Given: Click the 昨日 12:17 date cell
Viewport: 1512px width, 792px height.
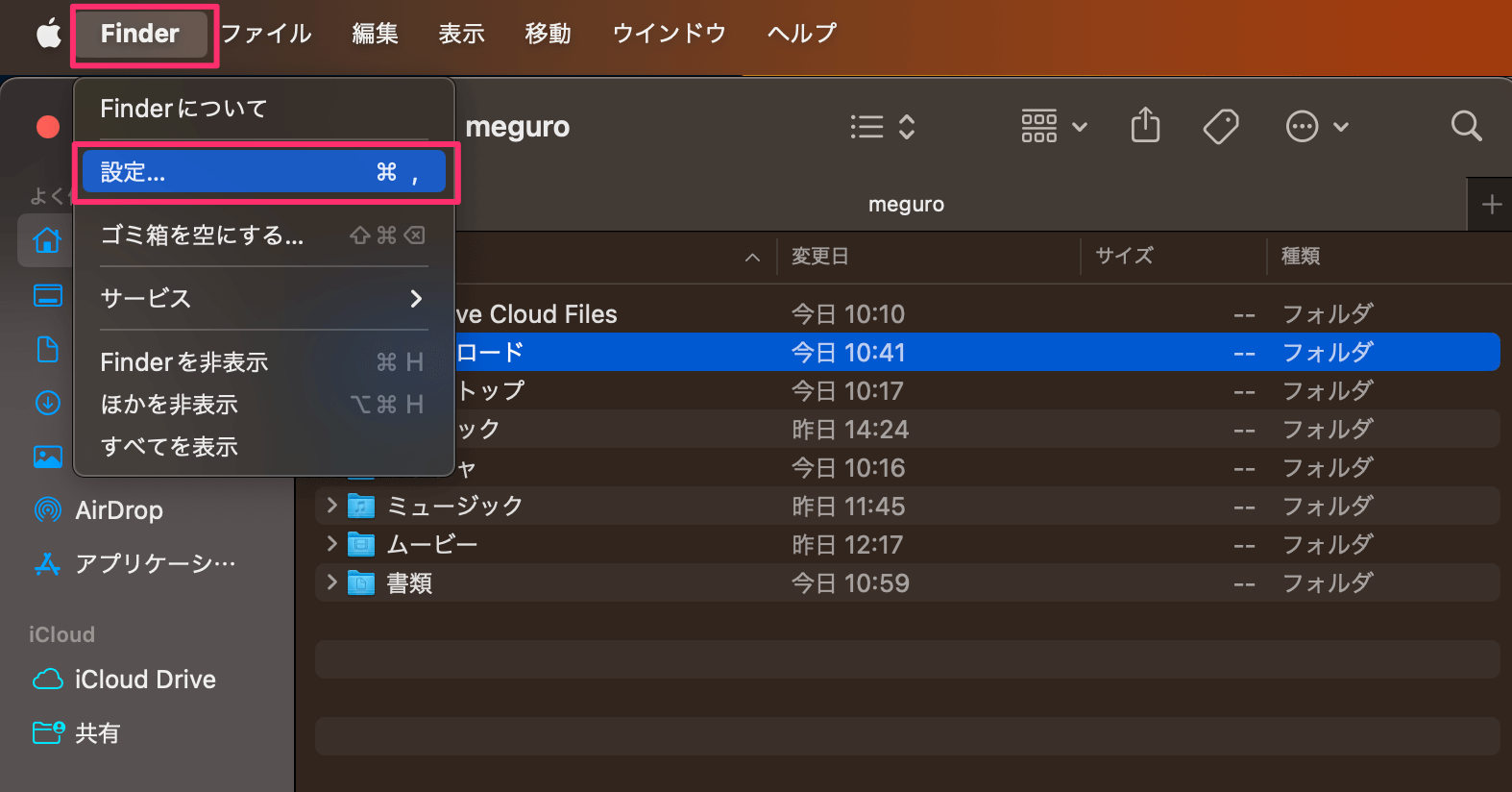Looking at the screenshot, I should click(847, 545).
